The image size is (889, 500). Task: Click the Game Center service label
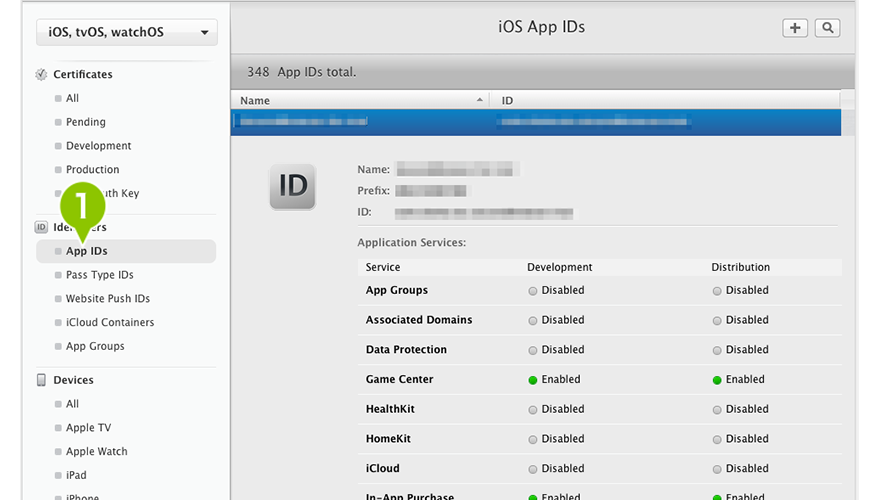point(400,379)
